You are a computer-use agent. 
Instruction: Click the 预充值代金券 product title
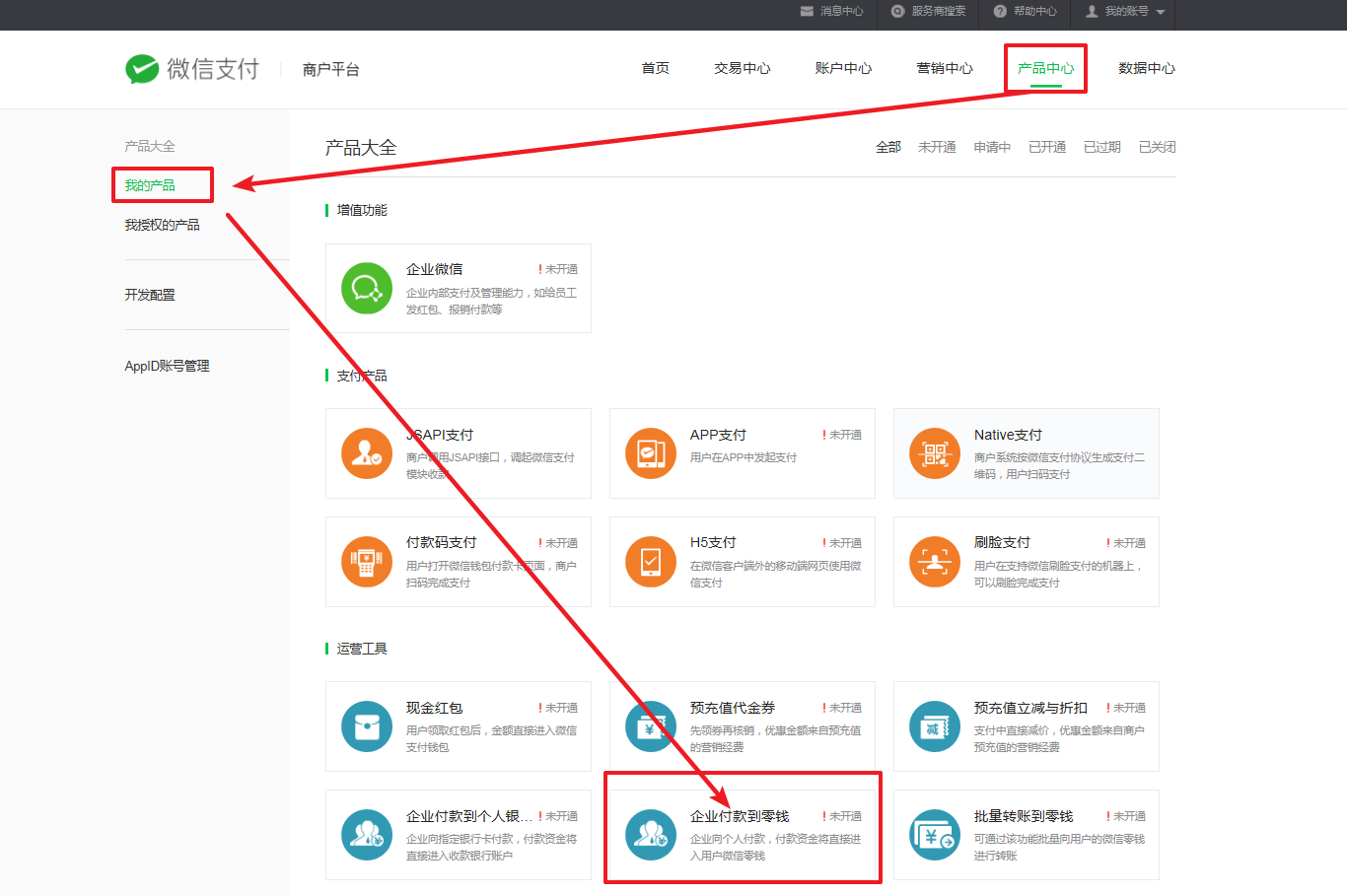point(733,708)
